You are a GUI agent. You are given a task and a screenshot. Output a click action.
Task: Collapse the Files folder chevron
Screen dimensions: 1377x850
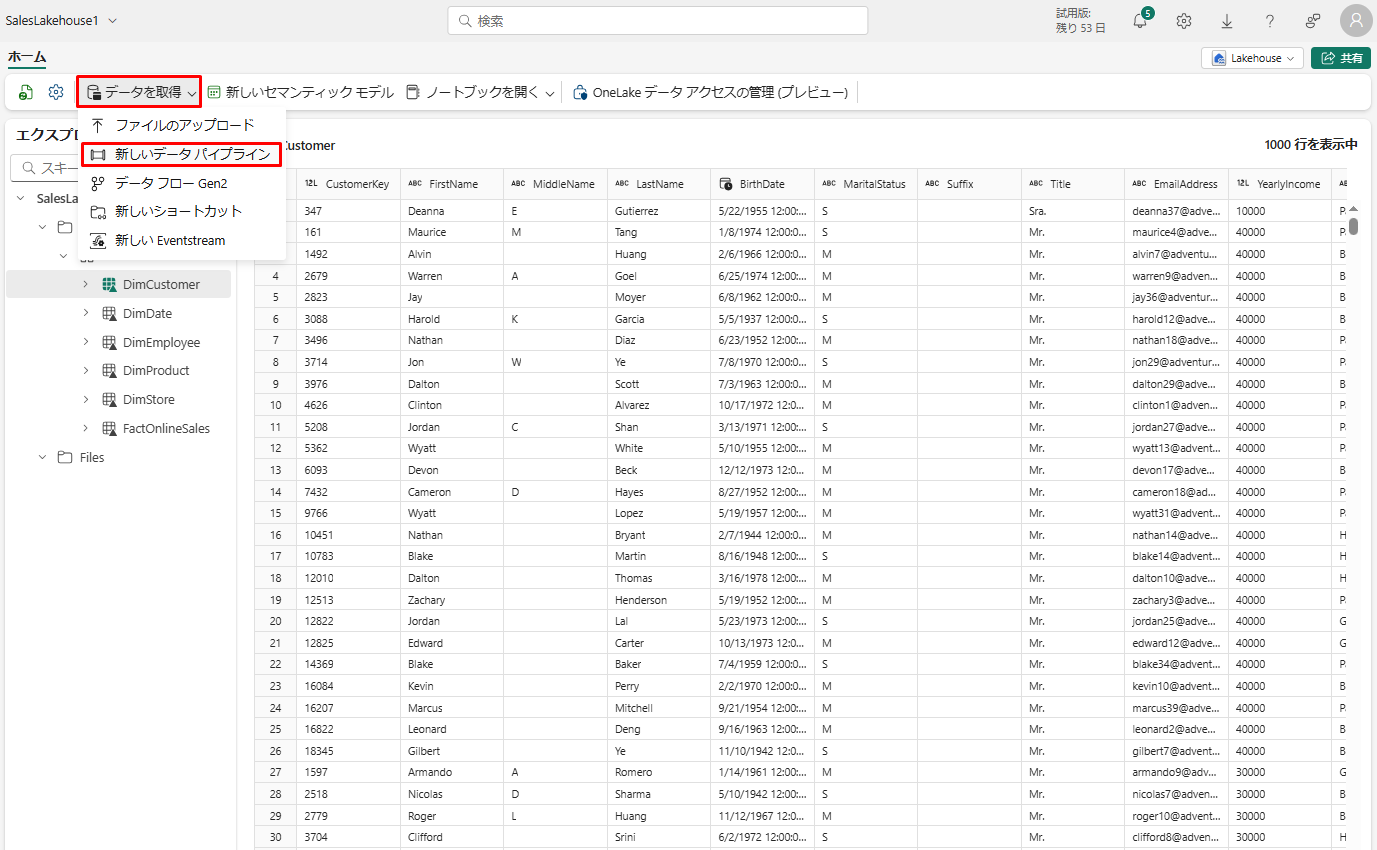tap(43, 457)
